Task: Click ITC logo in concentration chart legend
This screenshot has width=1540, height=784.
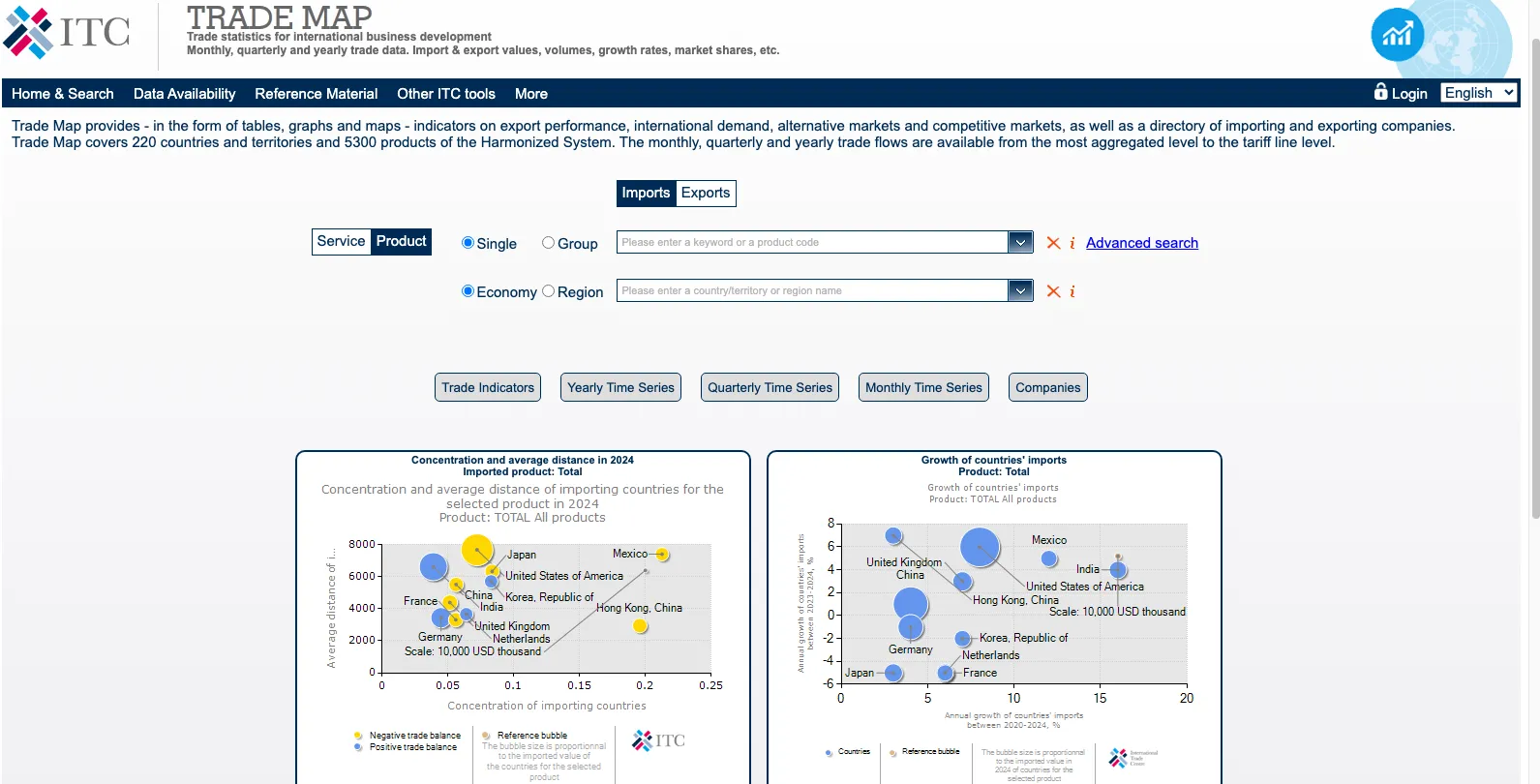Action: coord(658,740)
